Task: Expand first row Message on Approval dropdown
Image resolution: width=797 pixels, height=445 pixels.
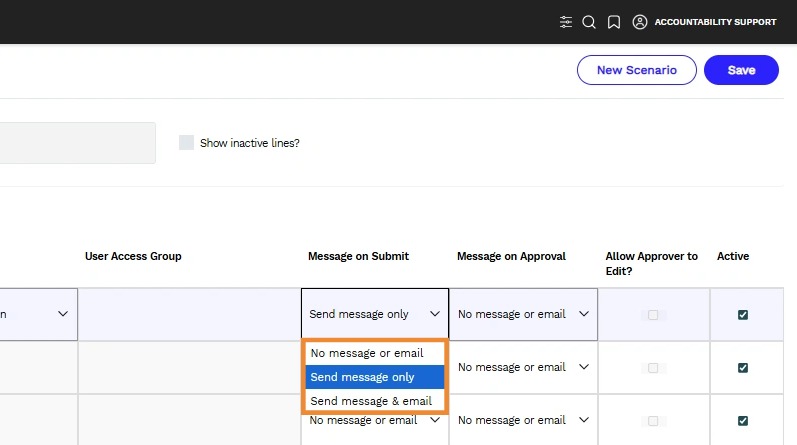Action: point(523,314)
